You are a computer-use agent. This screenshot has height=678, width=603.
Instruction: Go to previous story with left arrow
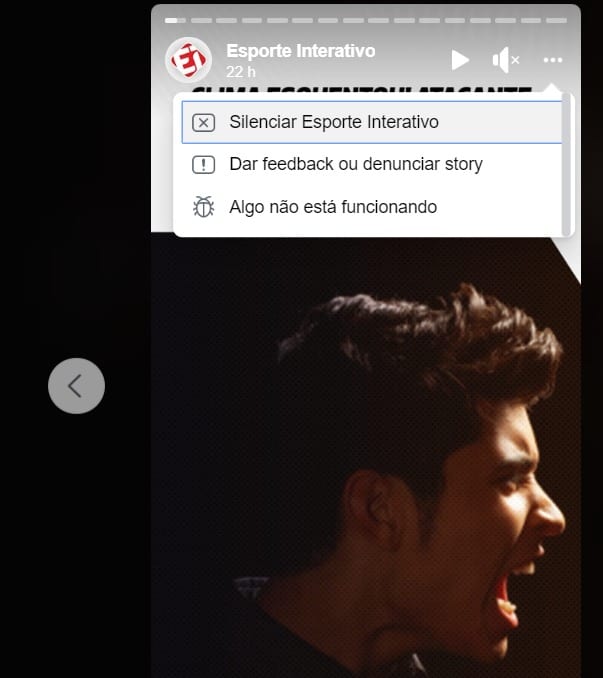(76, 386)
